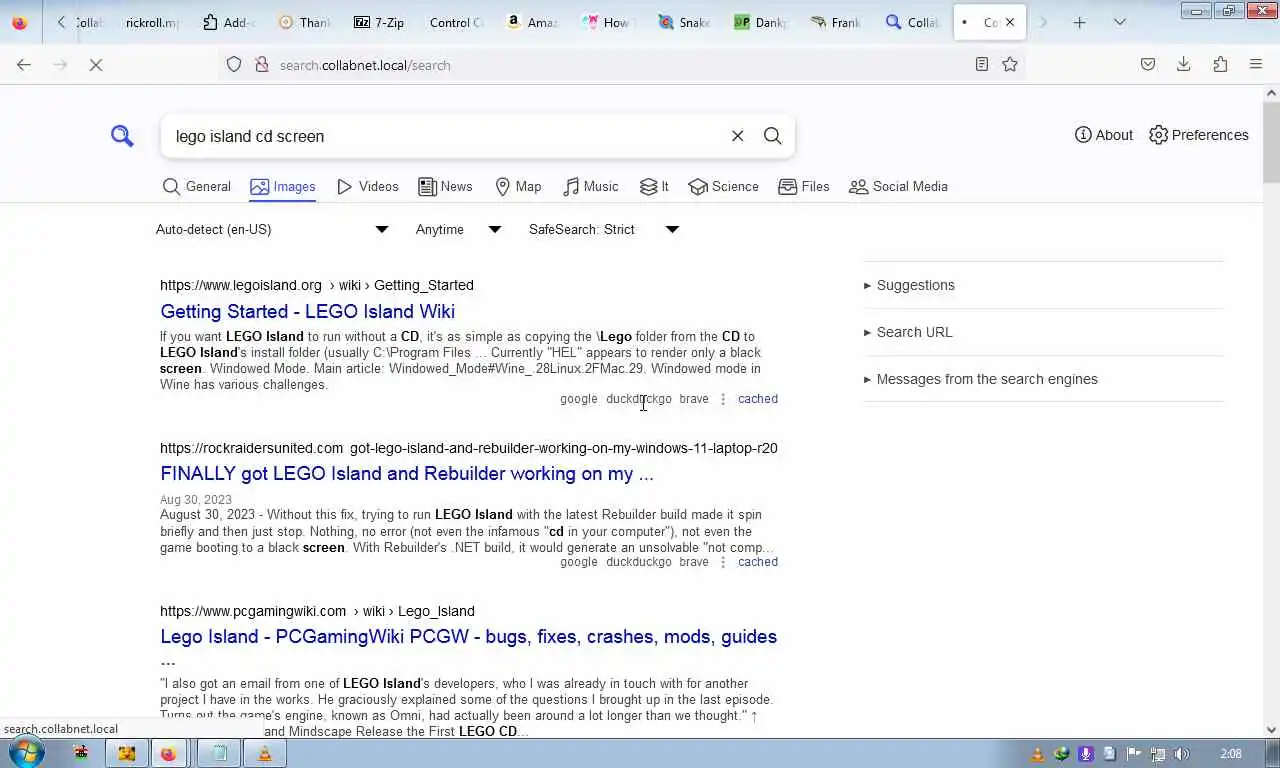Open the insecure connection lock icon

[262, 65]
